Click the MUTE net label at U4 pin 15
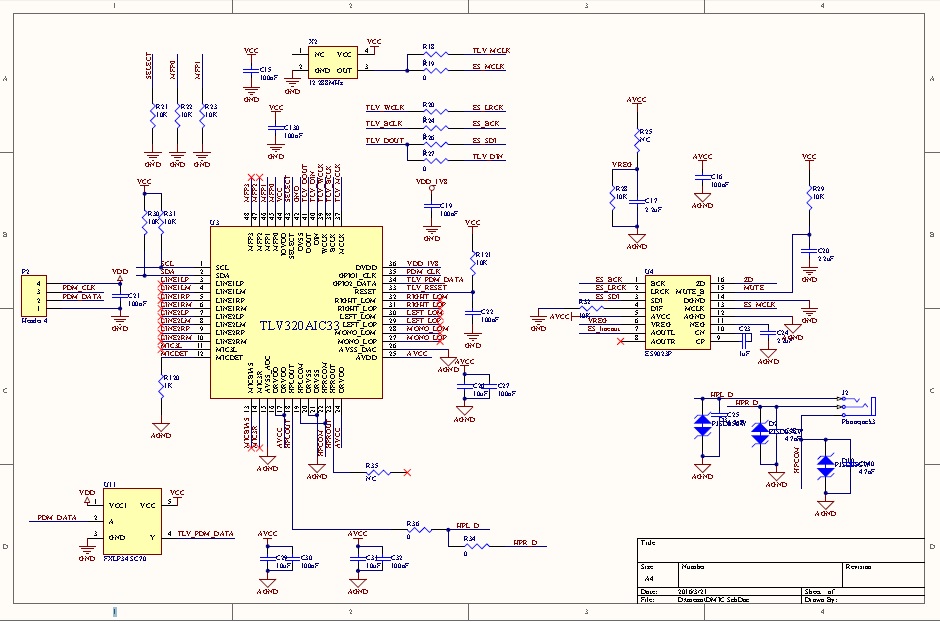940x622 pixels. (754, 288)
